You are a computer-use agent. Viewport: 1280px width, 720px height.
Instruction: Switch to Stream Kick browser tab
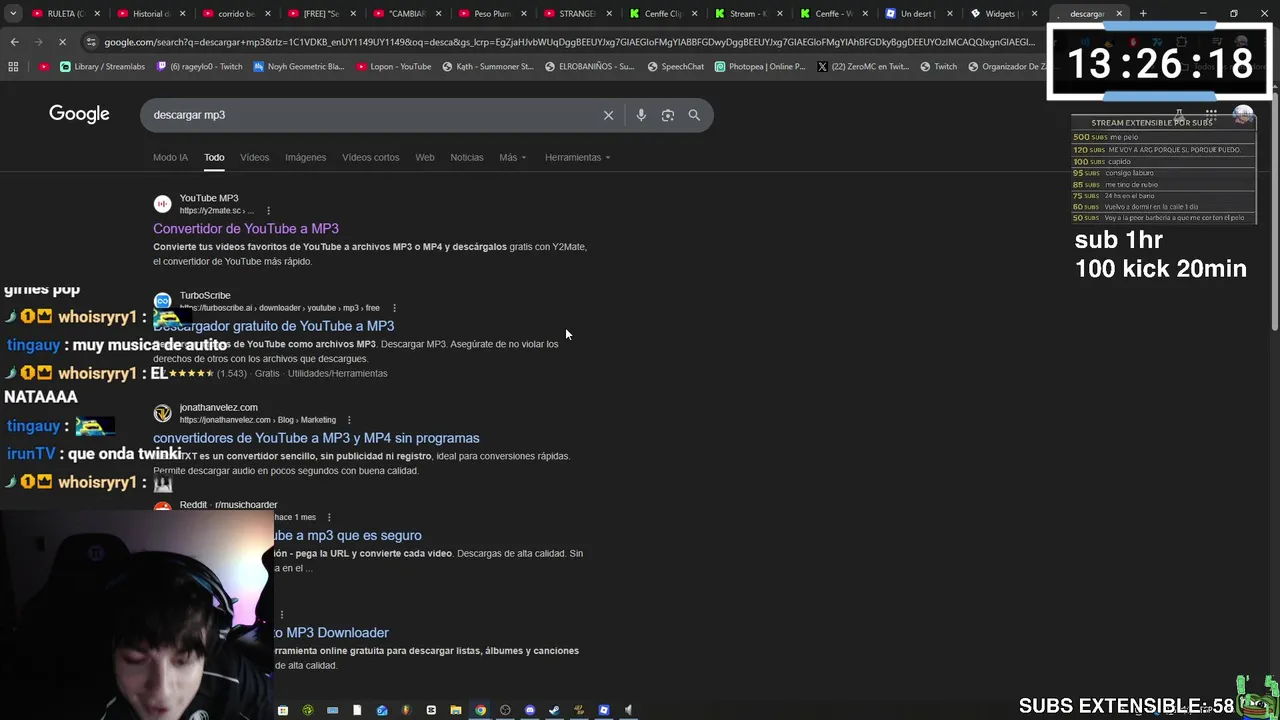click(748, 14)
